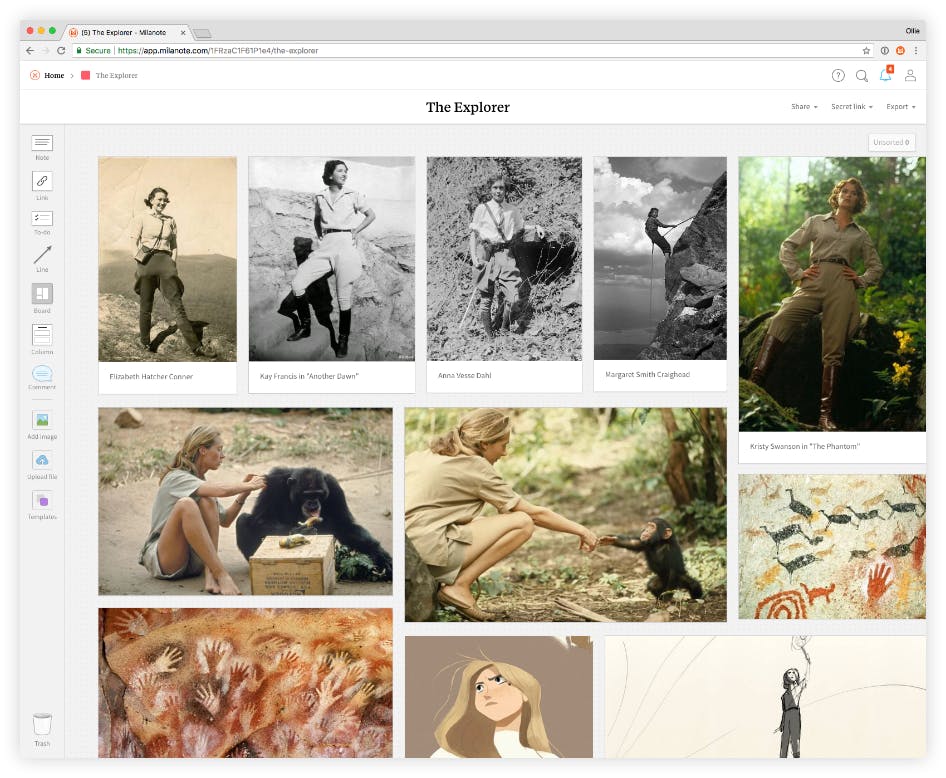Open the Trash bin
Viewport: 946px width, 778px height.
point(42,724)
